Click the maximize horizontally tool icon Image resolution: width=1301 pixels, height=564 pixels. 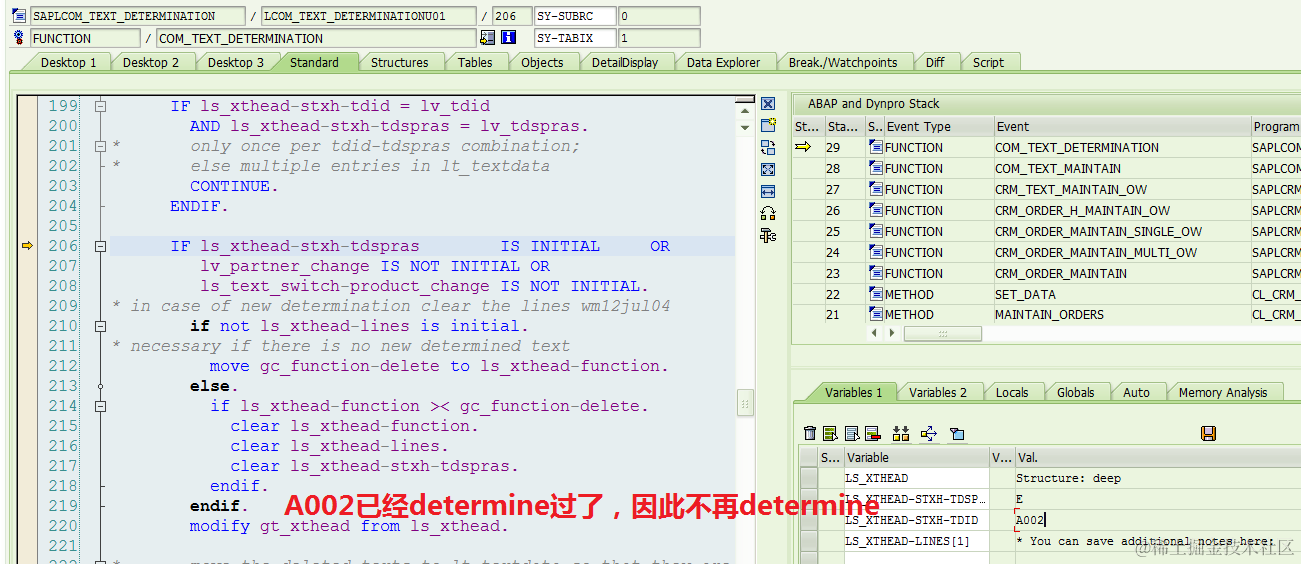coord(768,192)
